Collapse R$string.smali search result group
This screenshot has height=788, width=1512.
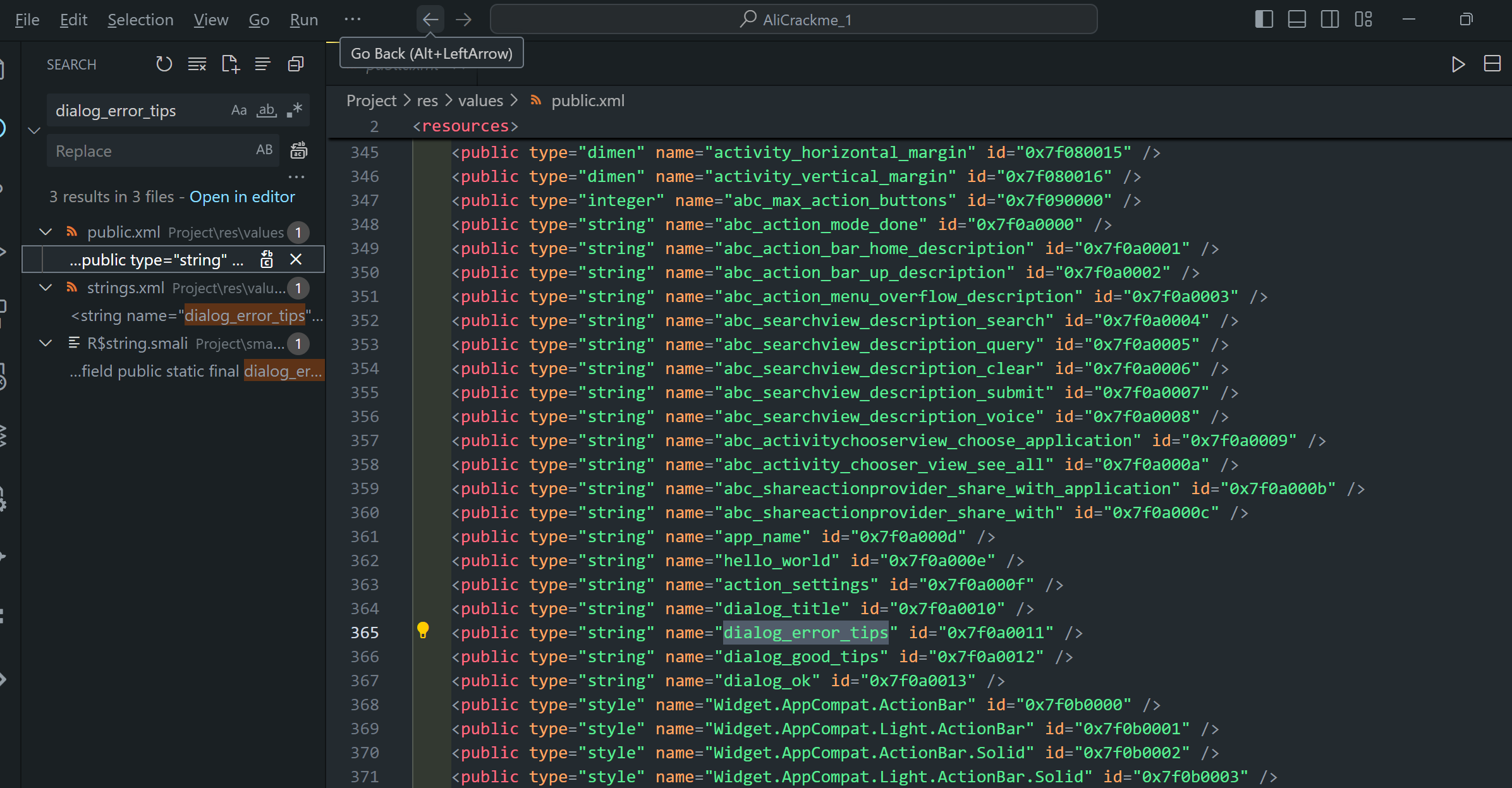coord(46,343)
